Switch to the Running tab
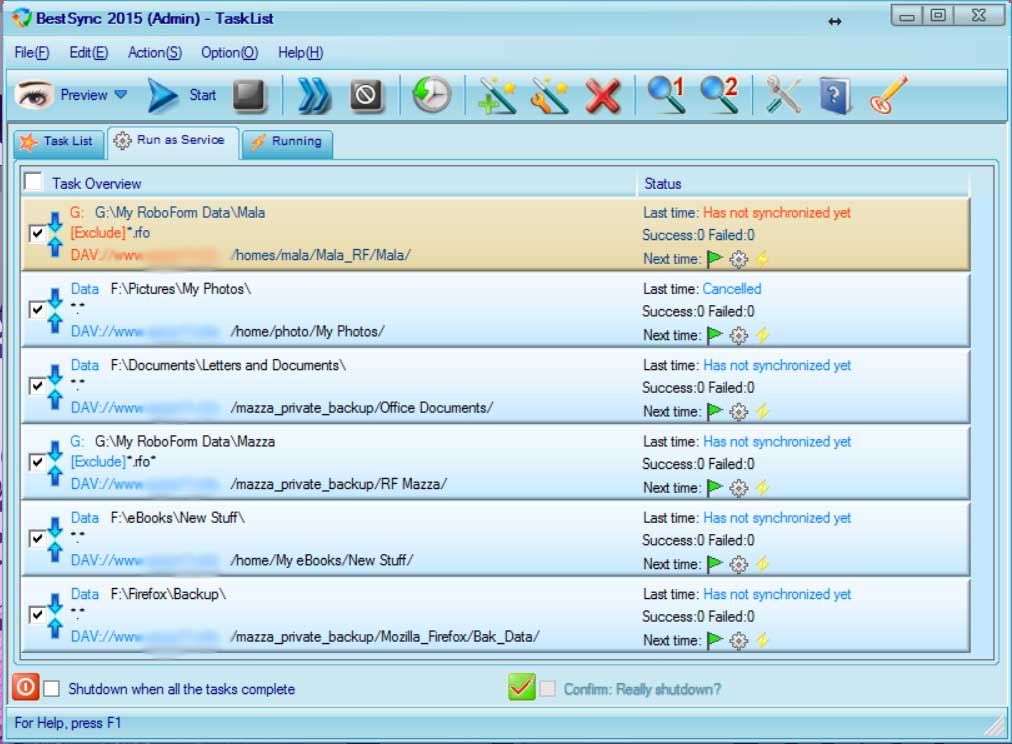Image resolution: width=1012 pixels, height=744 pixels. [x=287, y=141]
